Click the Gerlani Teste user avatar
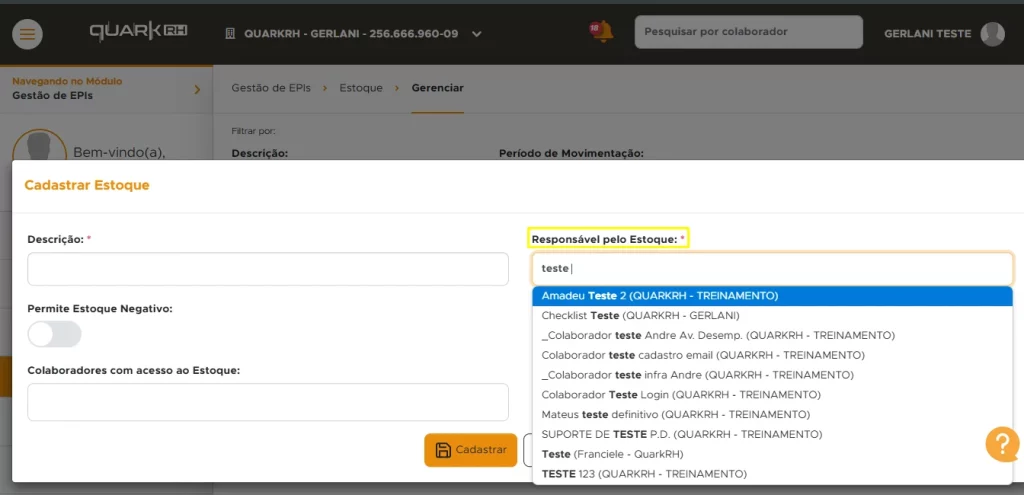 (992, 34)
